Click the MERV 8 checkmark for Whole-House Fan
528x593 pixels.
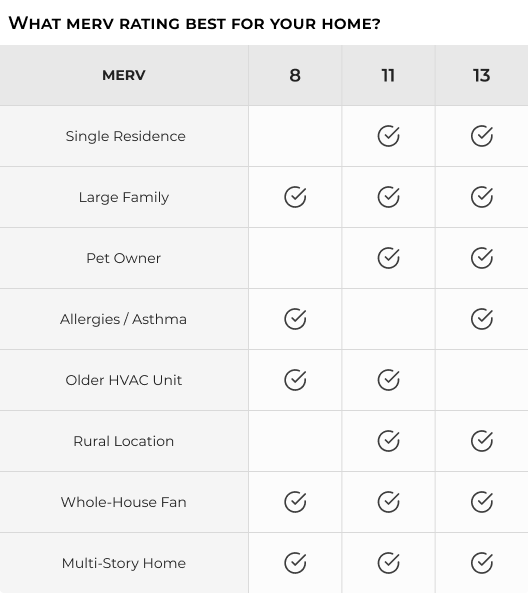tap(295, 502)
